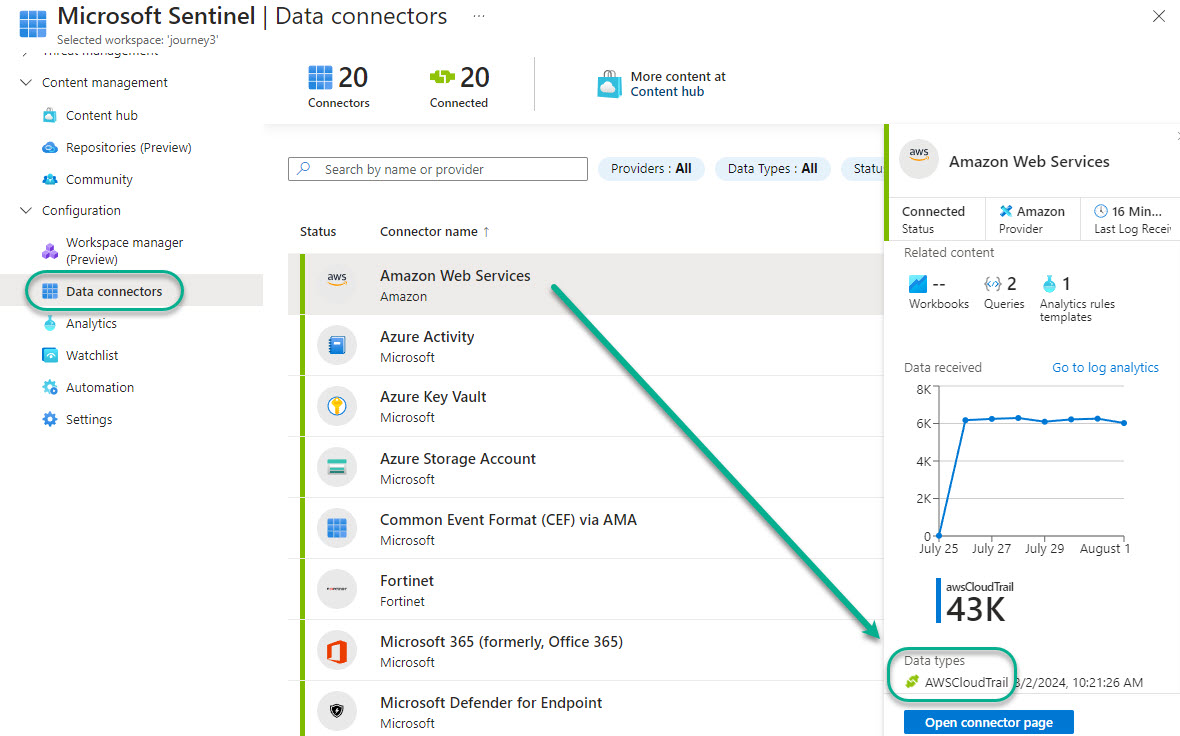Click the Repositories cloud icon
This screenshot has height=736, width=1180.
pos(50,148)
